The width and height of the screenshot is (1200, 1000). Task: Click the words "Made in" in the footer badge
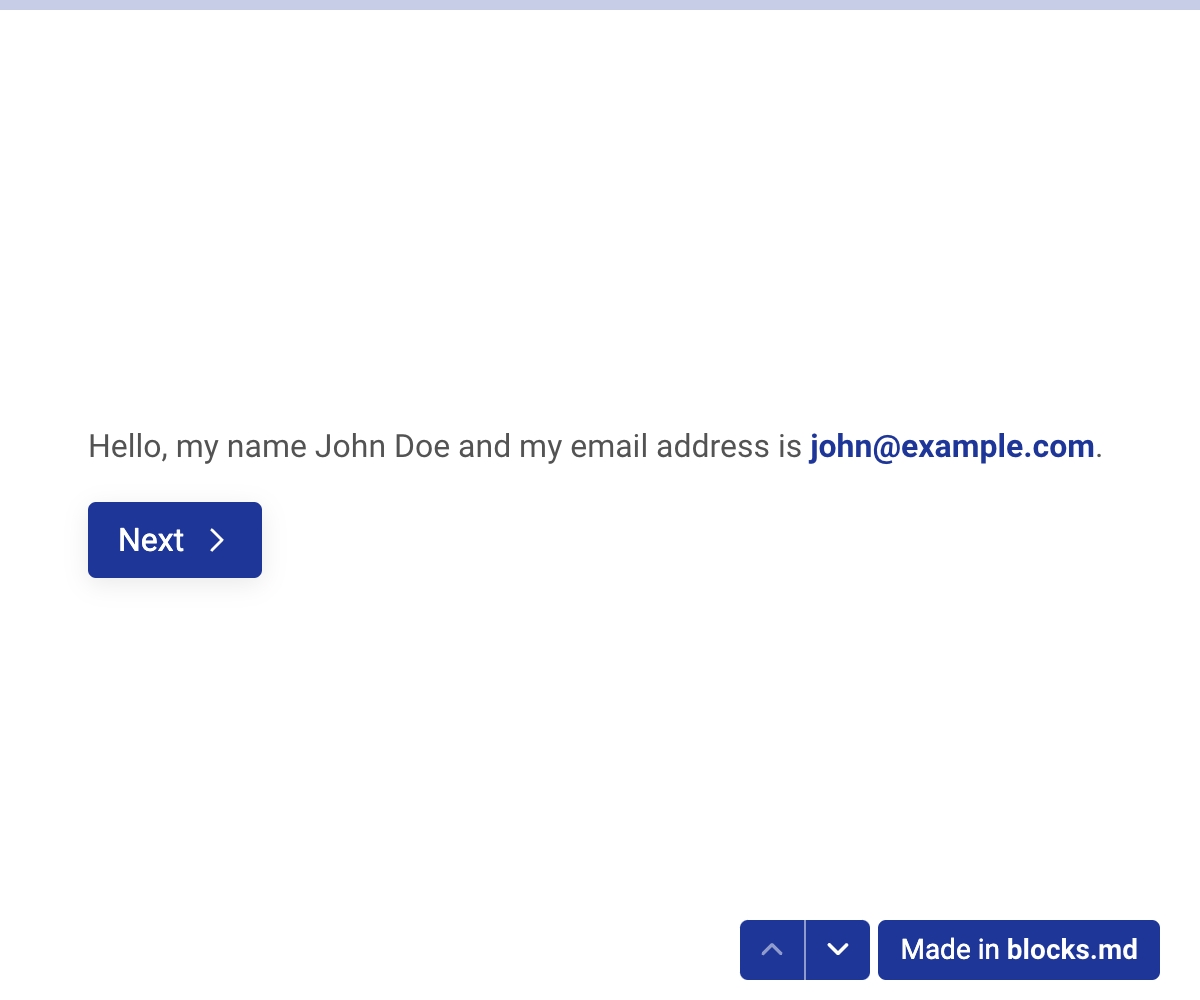(x=949, y=949)
